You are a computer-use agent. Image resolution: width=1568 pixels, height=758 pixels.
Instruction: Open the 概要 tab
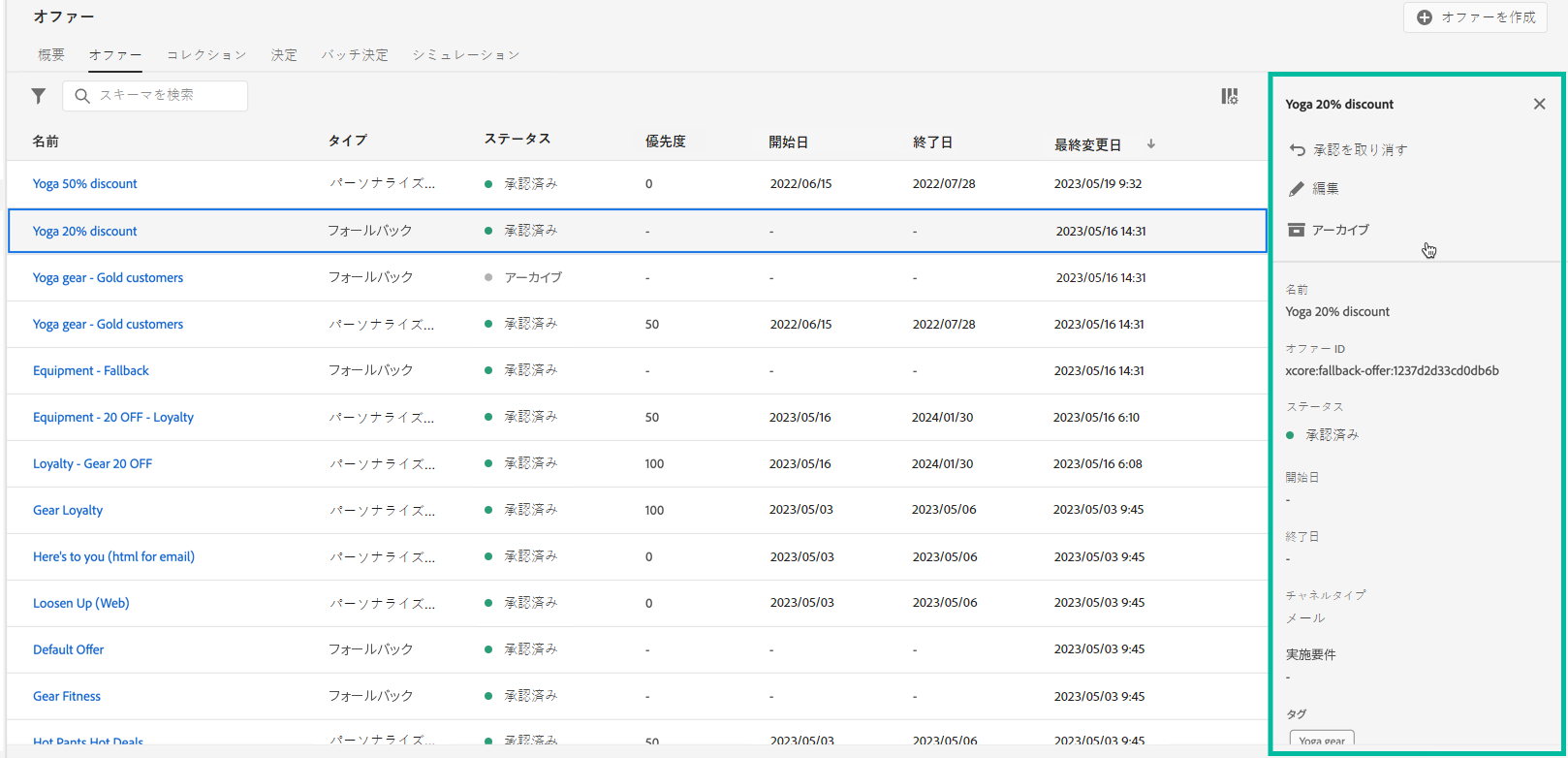(51, 55)
